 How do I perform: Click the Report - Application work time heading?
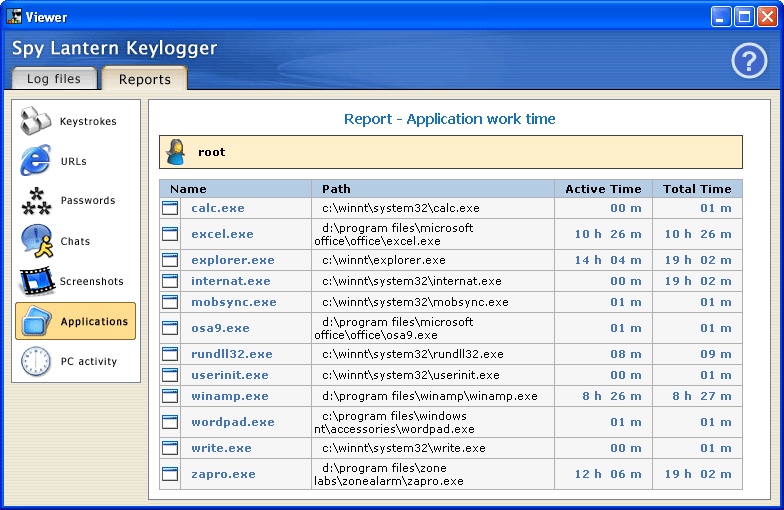pos(450,119)
